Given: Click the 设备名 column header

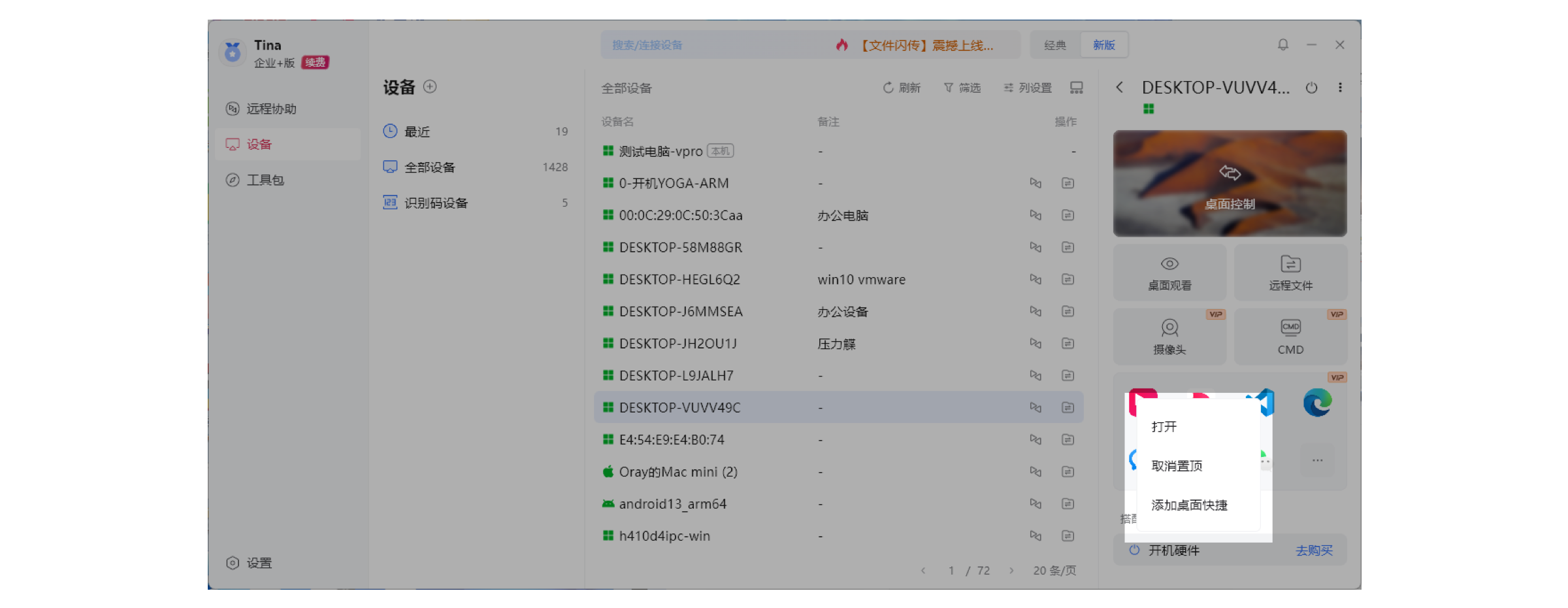Looking at the screenshot, I should pyautogui.click(x=617, y=122).
